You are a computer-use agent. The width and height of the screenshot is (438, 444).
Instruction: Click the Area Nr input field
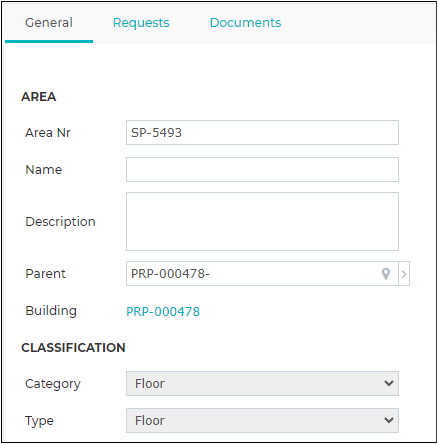coord(262,133)
